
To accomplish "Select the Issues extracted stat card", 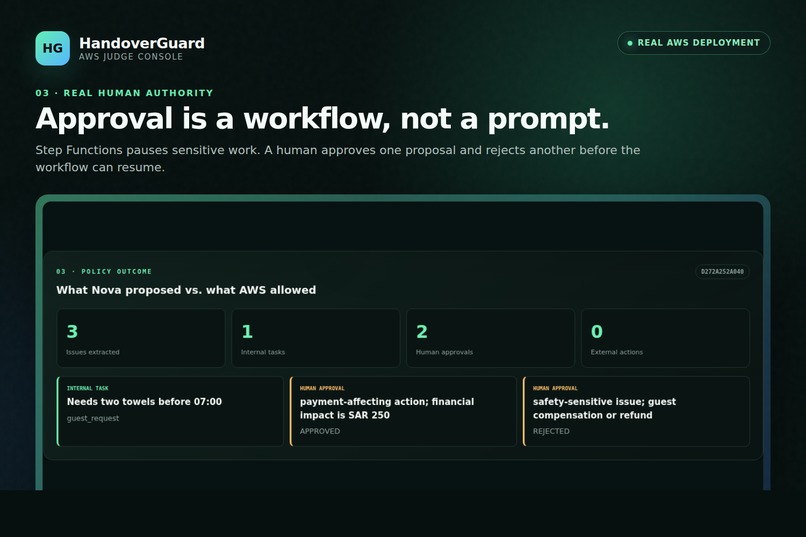I will point(141,338).
